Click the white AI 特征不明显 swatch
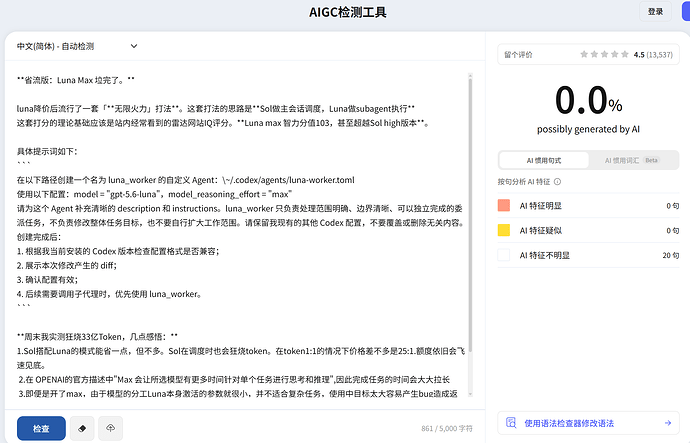Viewport: 690px width, 443px height. pyautogui.click(x=504, y=255)
